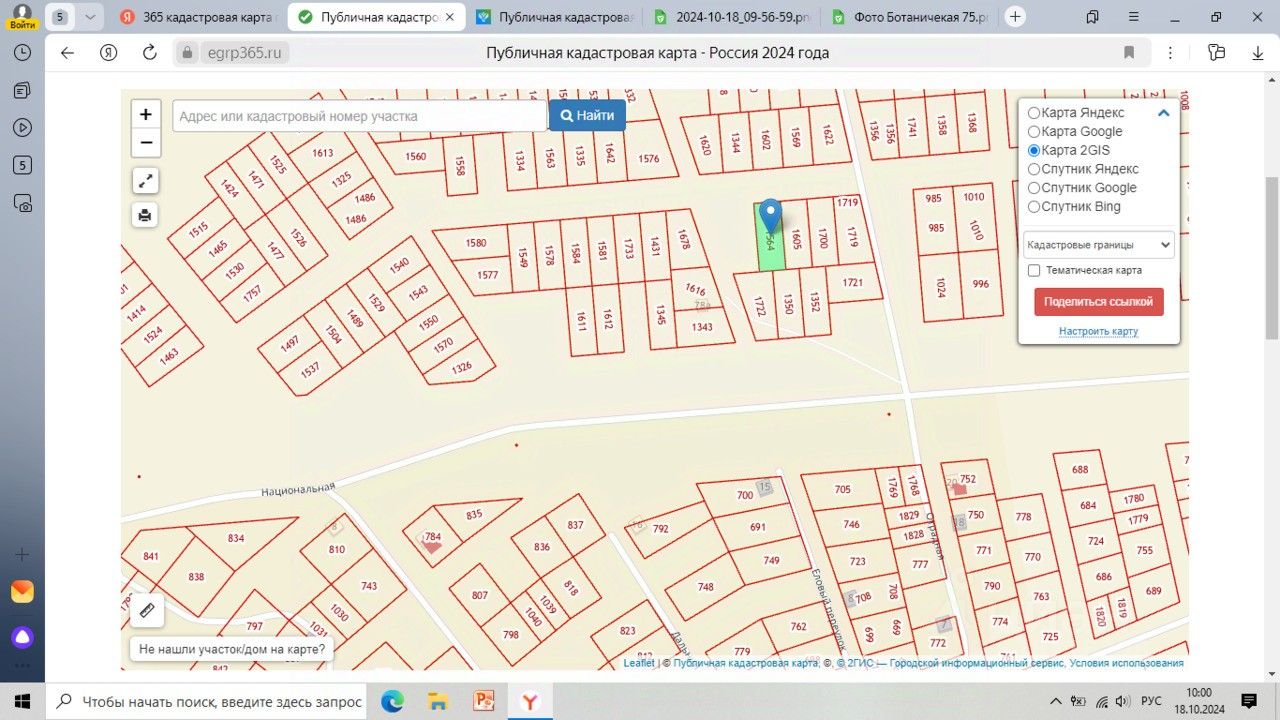Enable the Тематическая карта checkbox

point(1034,270)
